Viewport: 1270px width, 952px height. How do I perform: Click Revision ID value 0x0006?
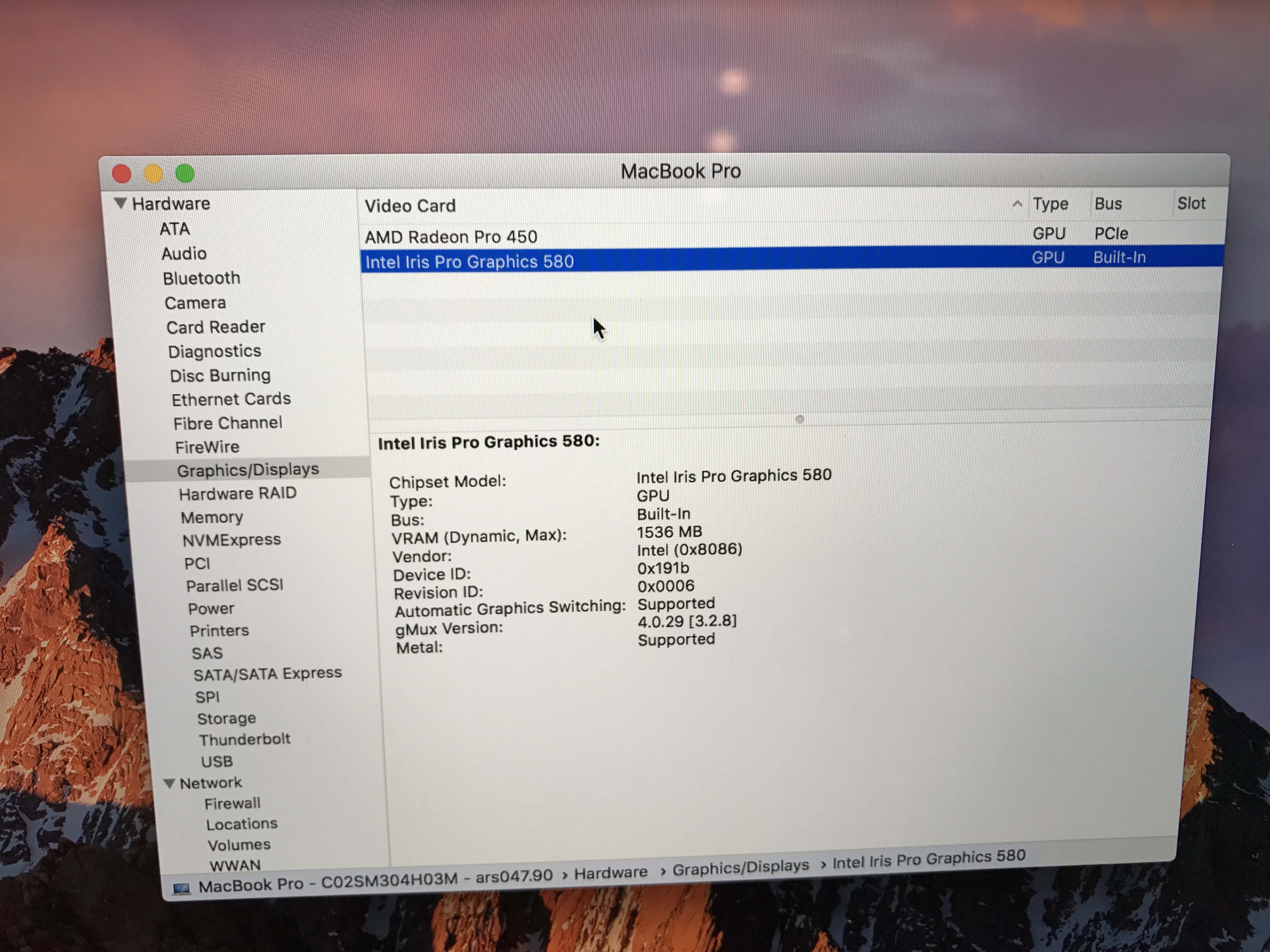[666, 586]
